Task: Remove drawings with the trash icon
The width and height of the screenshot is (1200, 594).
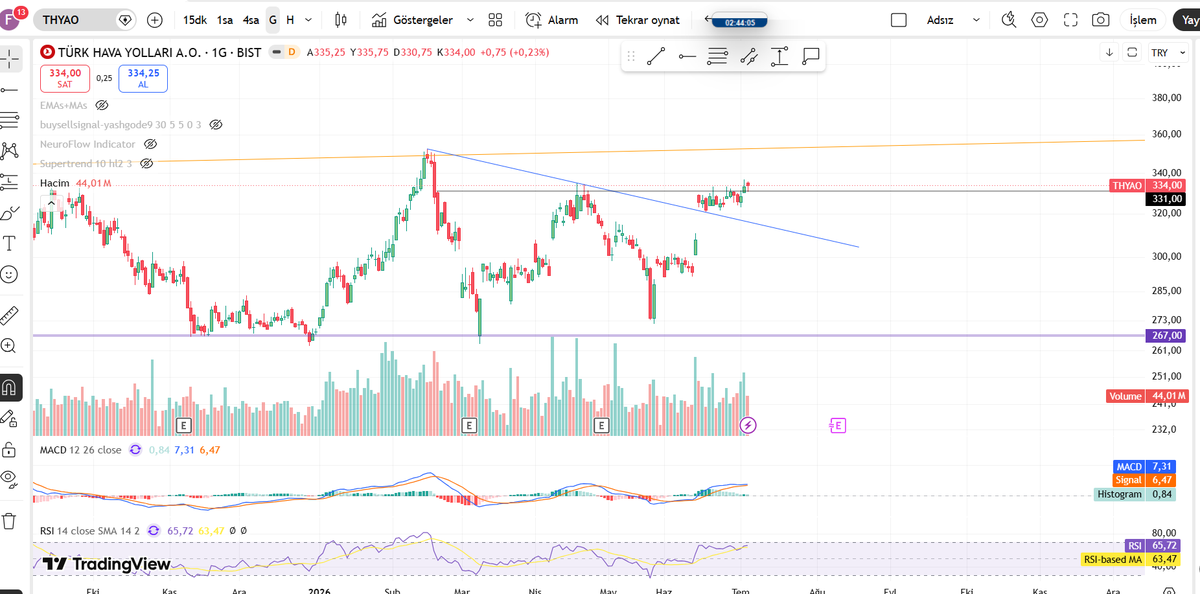Action: coord(10,520)
